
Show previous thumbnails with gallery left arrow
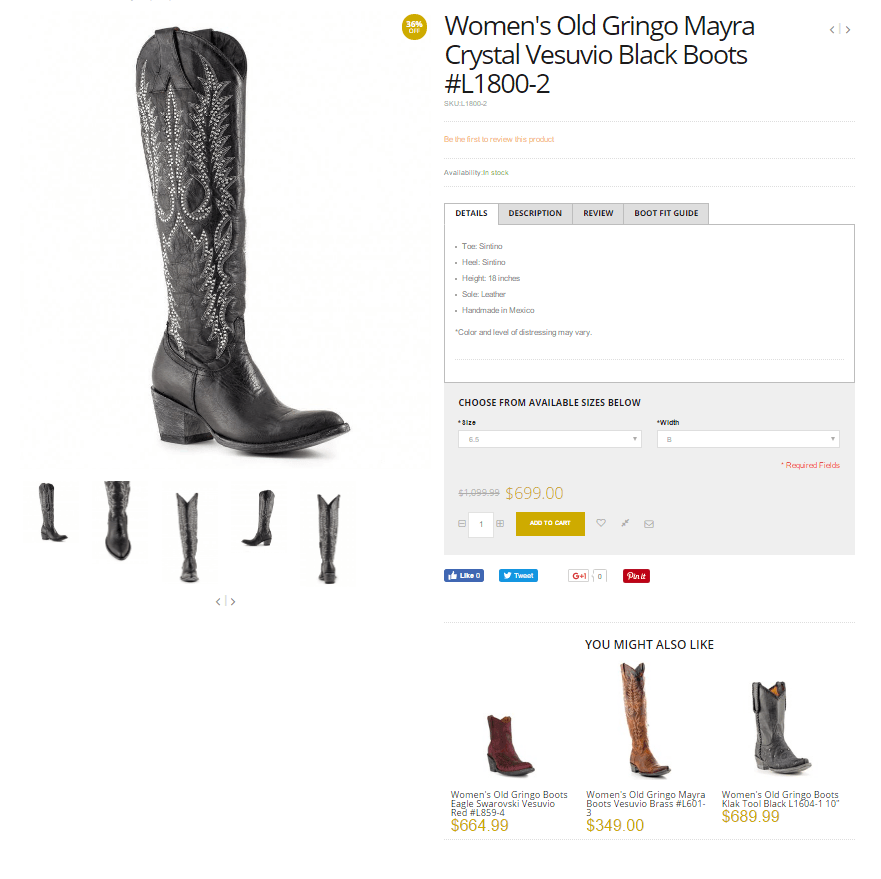[x=218, y=601]
